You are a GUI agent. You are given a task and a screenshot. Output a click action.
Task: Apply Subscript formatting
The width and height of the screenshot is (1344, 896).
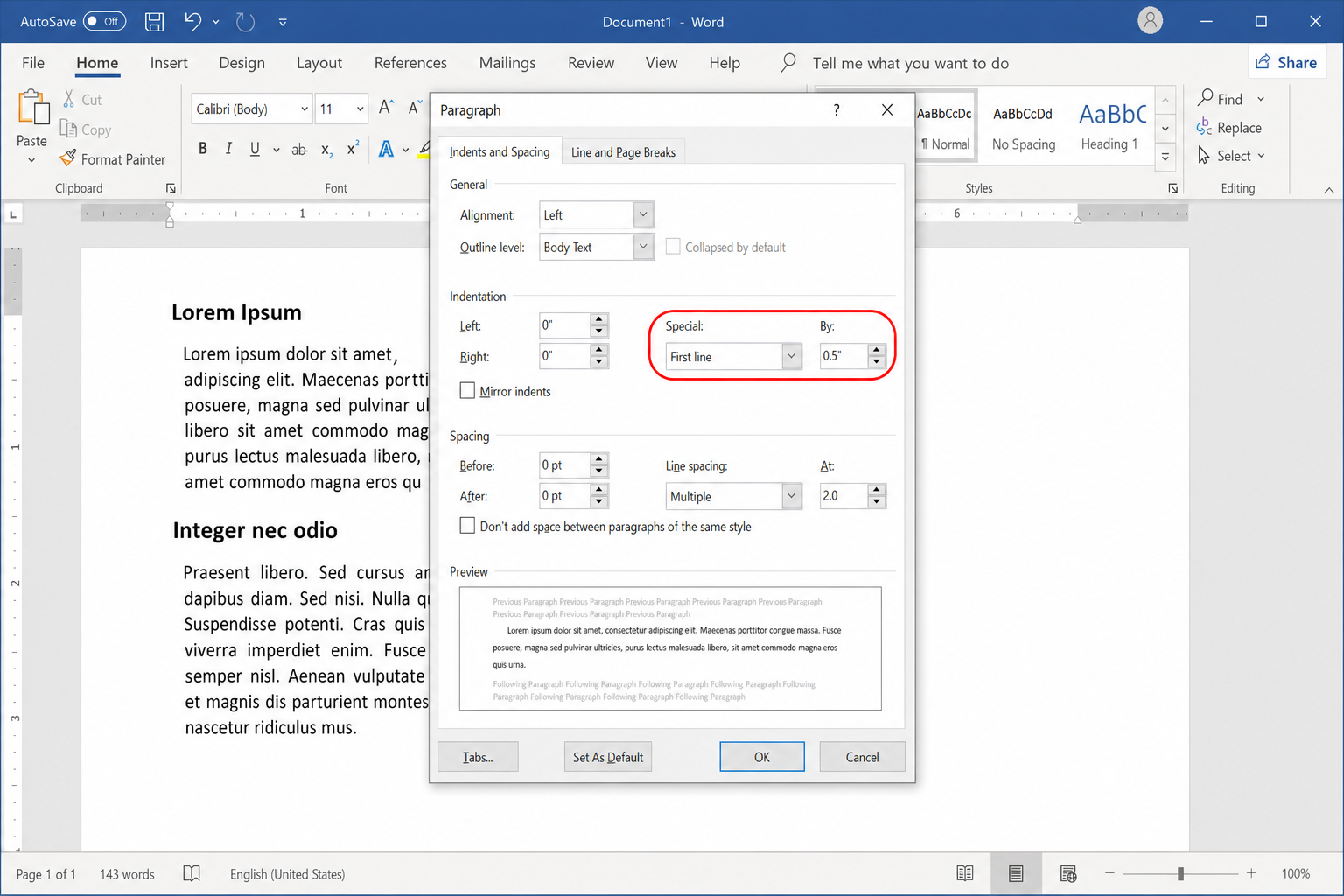point(326,150)
